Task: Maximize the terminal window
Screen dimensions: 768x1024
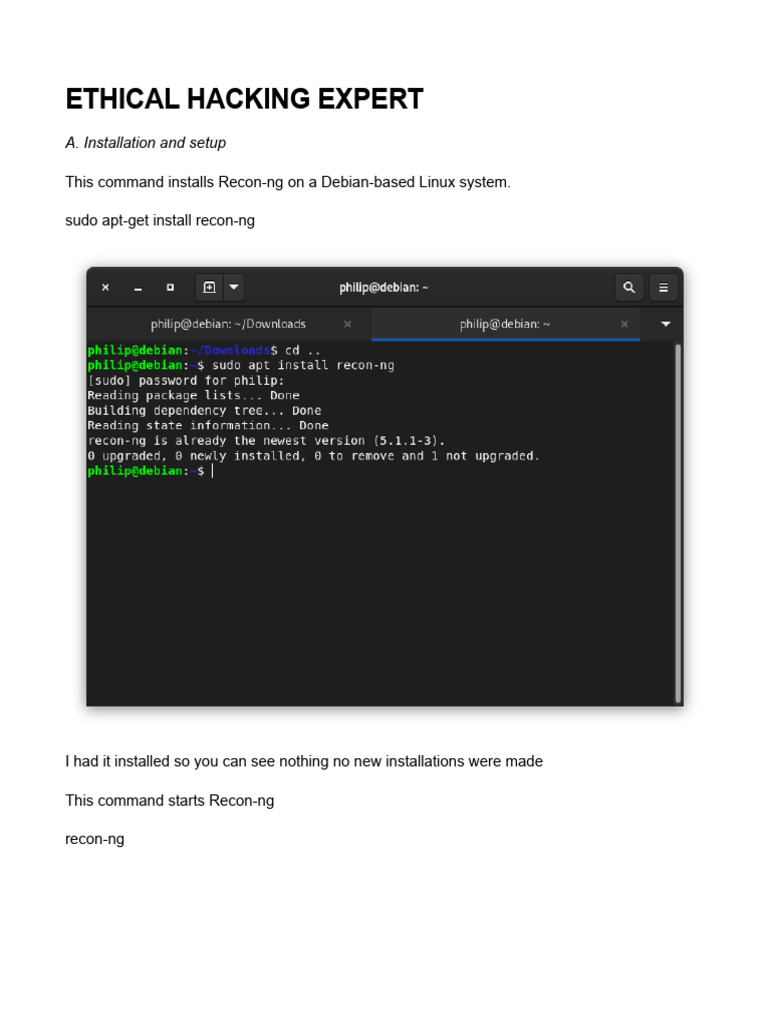Action: pyautogui.click(x=170, y=287)
